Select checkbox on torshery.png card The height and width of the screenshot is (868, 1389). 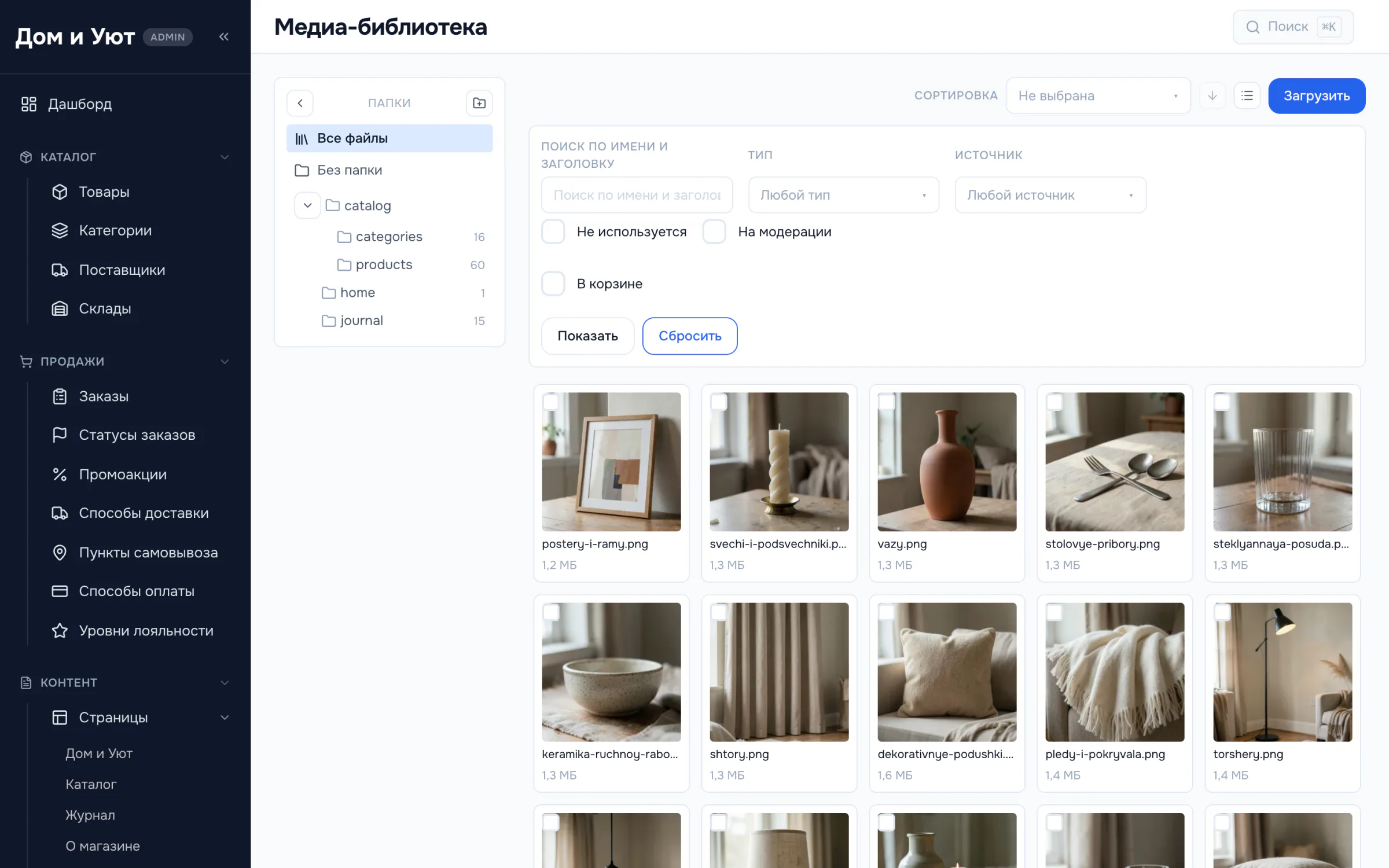[x=1222, y=612]
